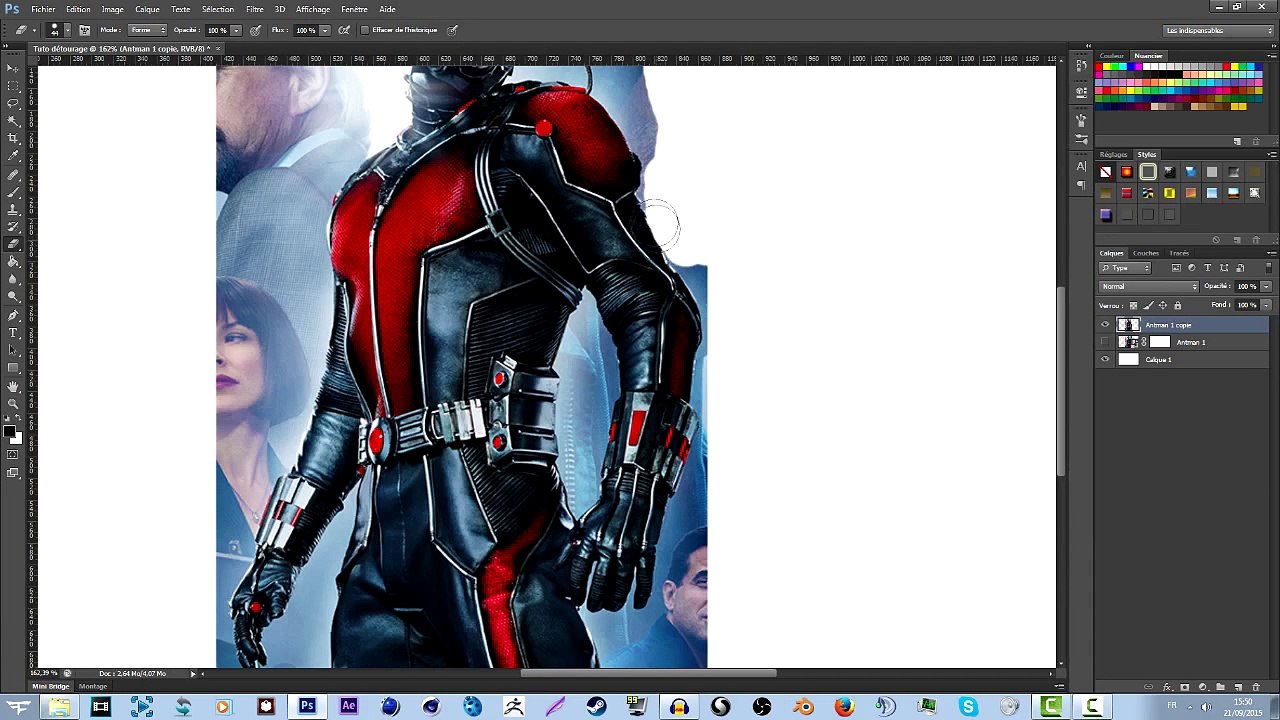Open the Sélection menu

pos(217,9)
